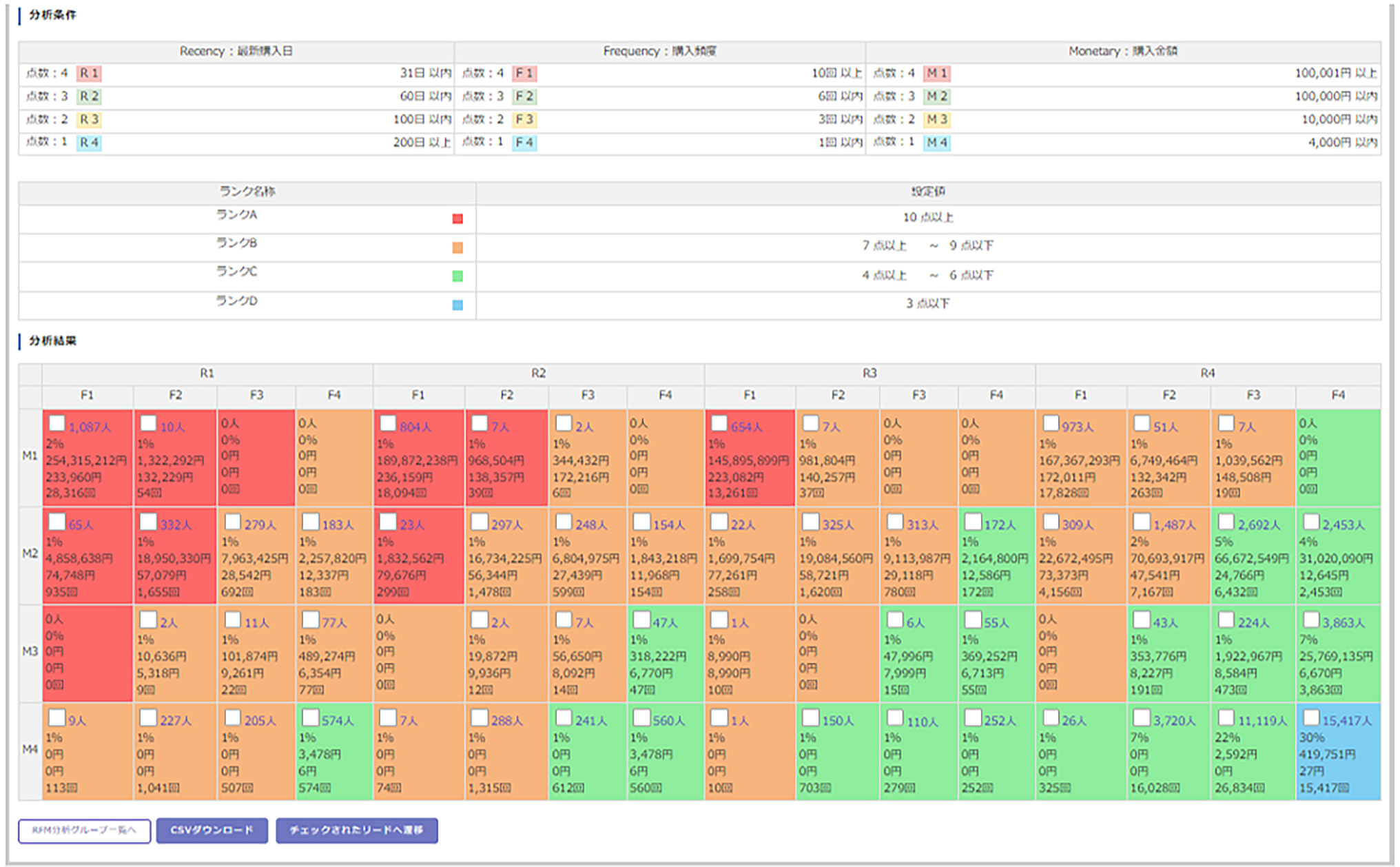Click the RFM分析グループ一覧へ button

click(x=84, y=830)
